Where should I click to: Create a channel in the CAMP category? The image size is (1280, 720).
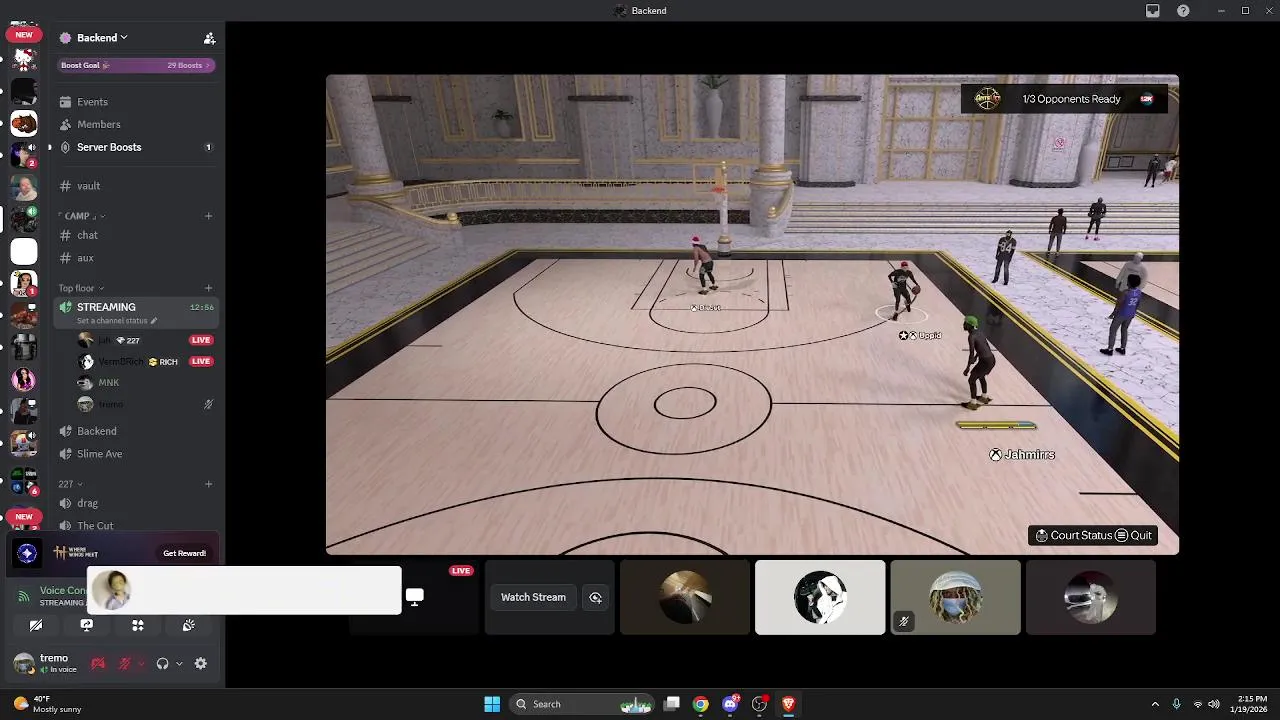(x=208, y=216)
